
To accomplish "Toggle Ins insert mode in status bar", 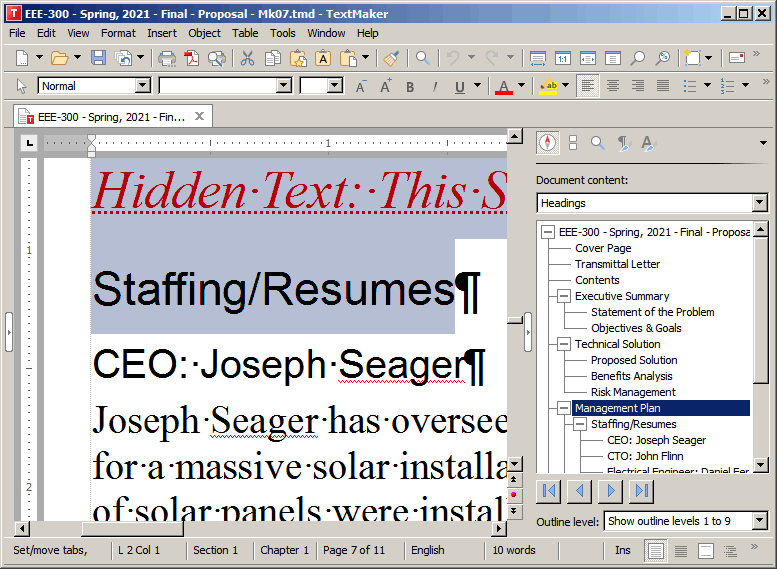I will (623, 550).
